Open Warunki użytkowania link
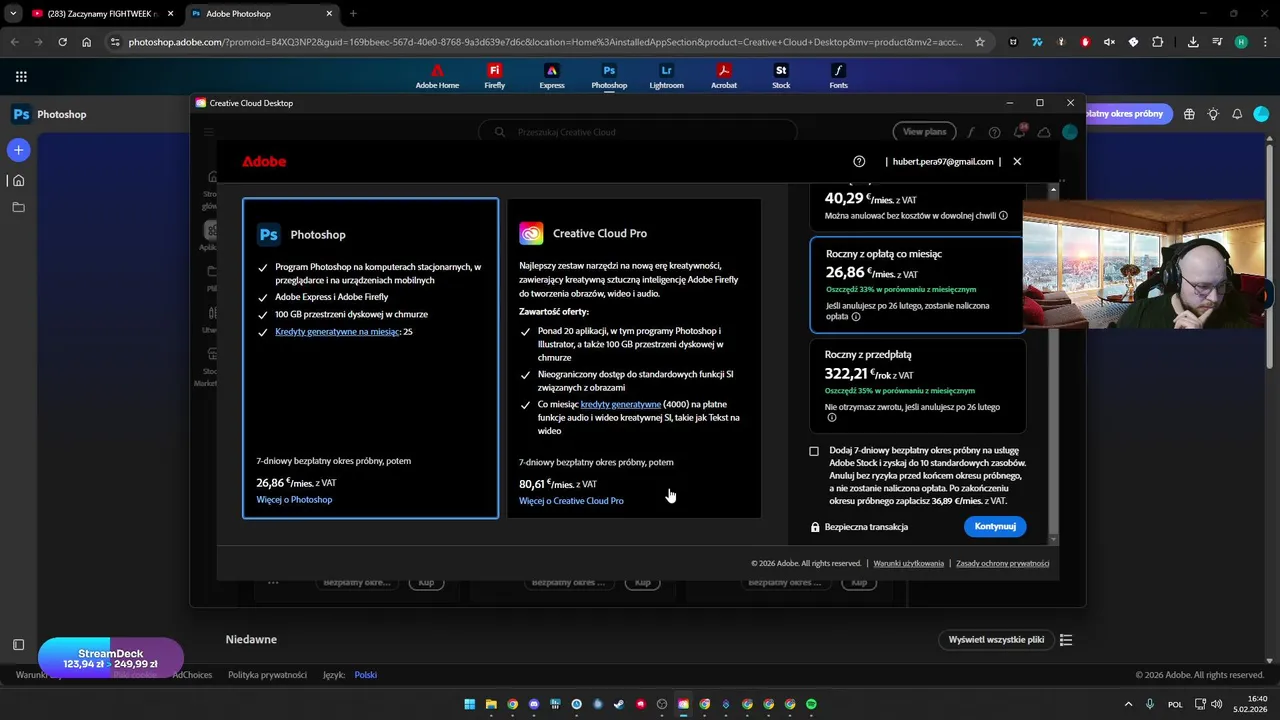This screenshot has height=720, width=1280. 909,563
